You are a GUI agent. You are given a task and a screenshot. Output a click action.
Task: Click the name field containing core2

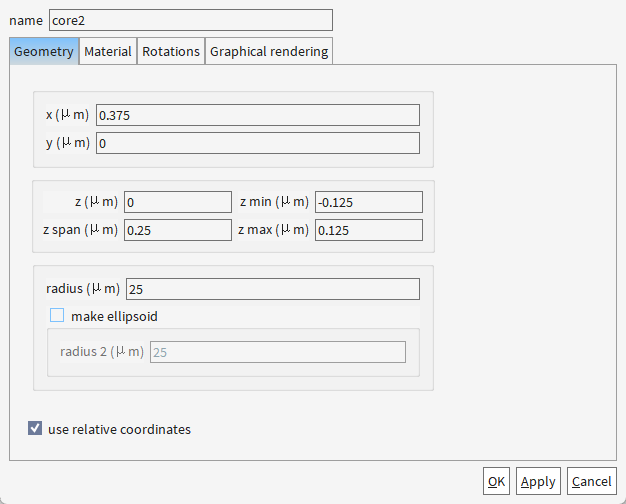(x=191, y=20)
